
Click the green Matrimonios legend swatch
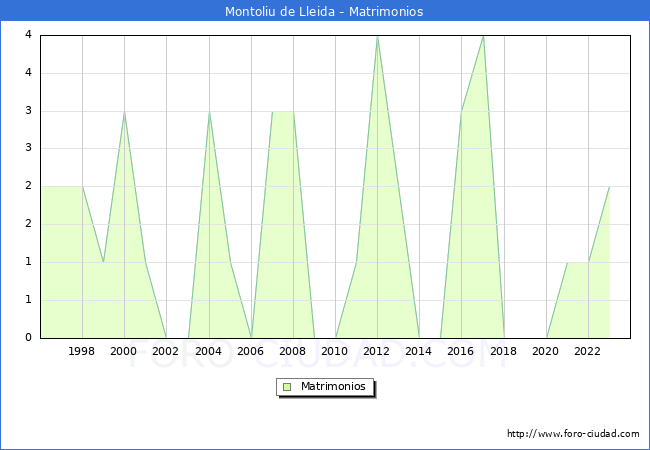[x=287, y=387]
